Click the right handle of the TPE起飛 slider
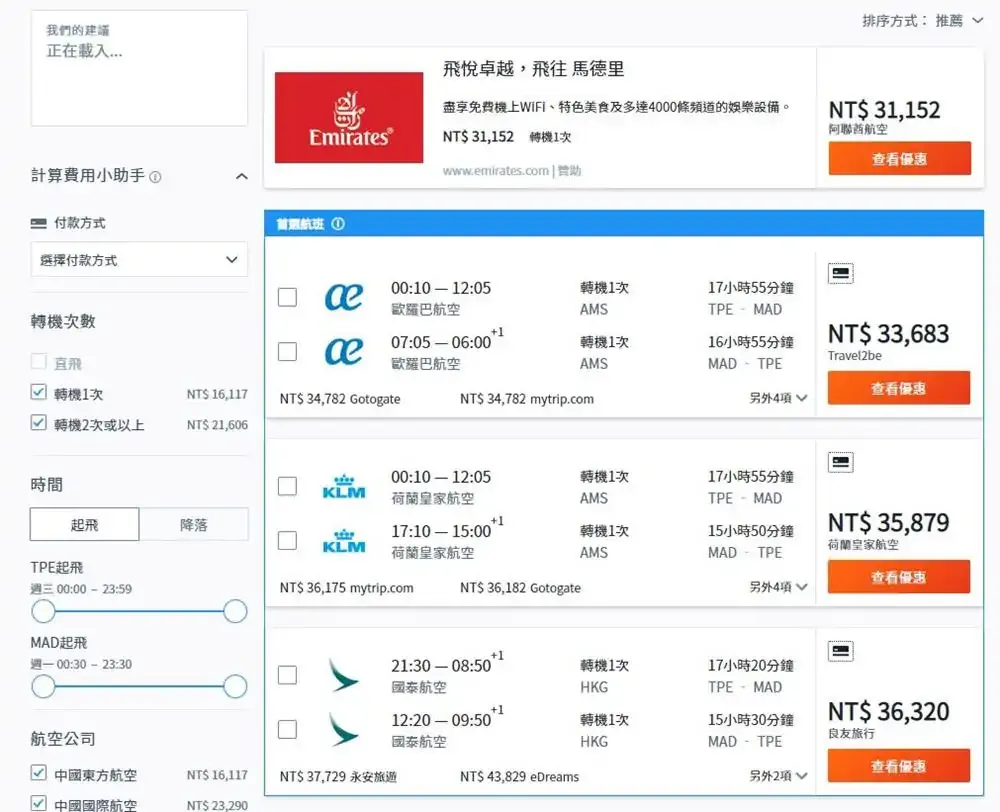The width and height of the screenshot is (1000, 812). pos(235,611)
